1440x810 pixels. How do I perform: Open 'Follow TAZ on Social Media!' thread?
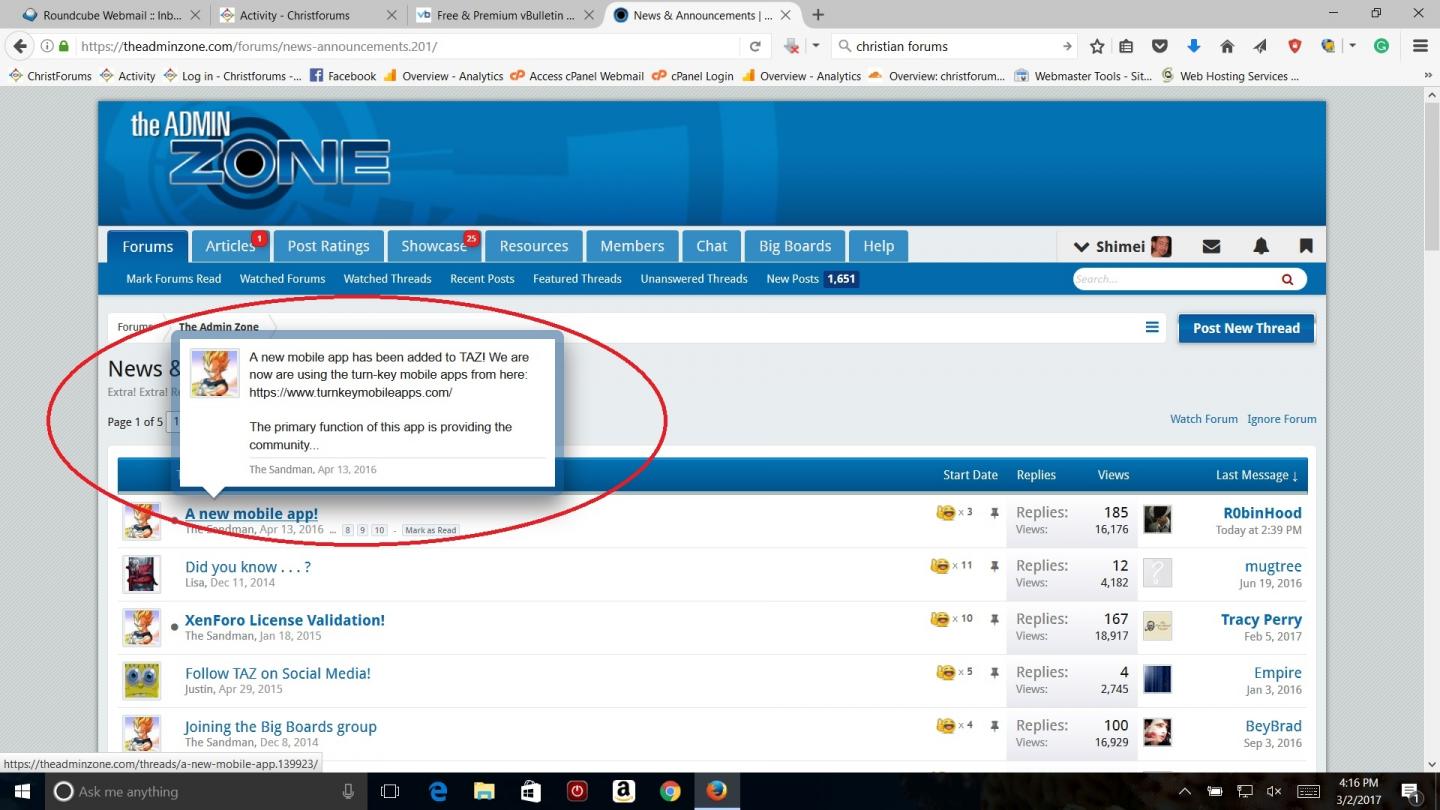278,673
